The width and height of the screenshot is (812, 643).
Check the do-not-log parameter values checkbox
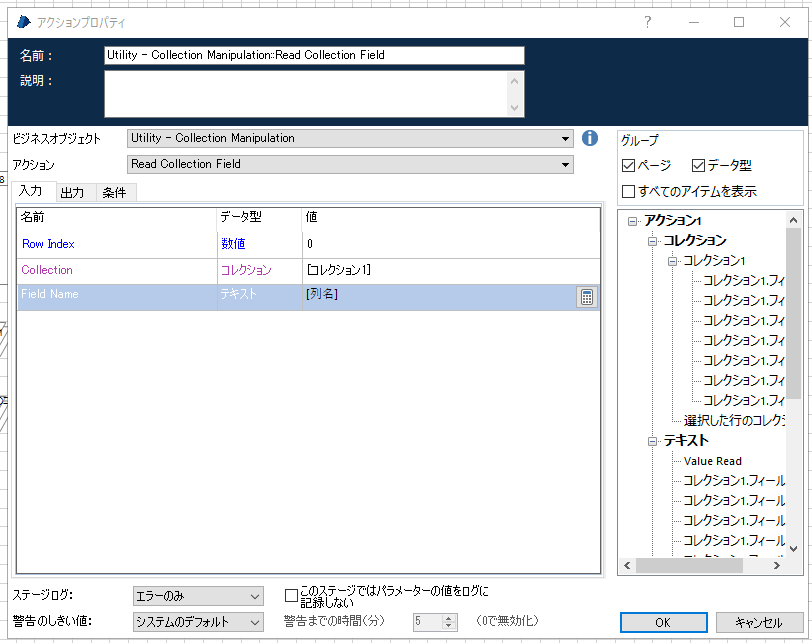[x=291, y=595]
